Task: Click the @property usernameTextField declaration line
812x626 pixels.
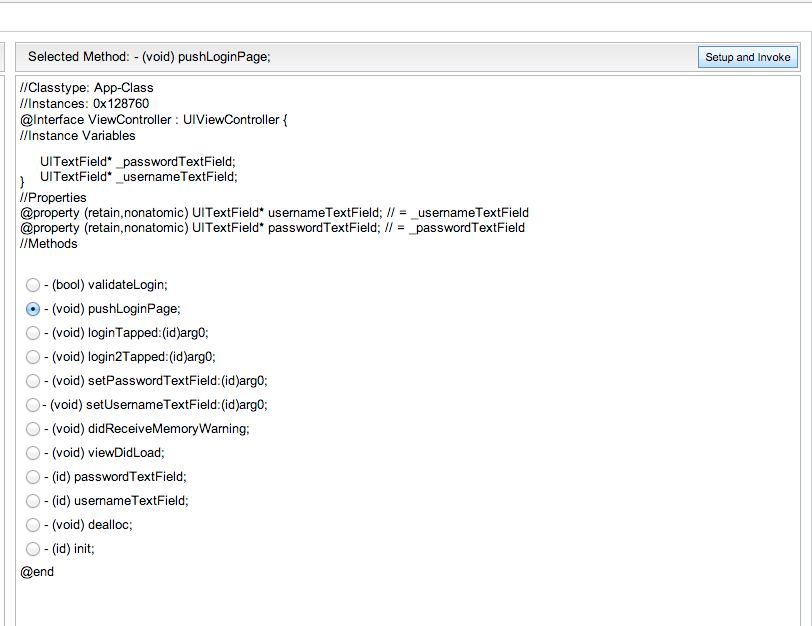Action: click(274, 212)
